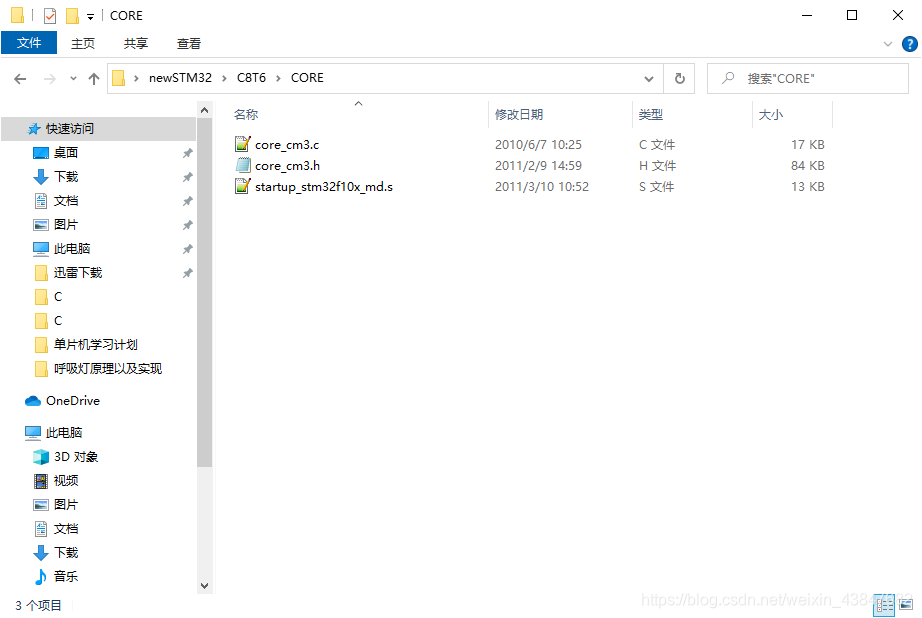Image resolution: width=922 pixels, height=618 pixels.
Task: Open 视频 under 此电脑
Action: 66,481
